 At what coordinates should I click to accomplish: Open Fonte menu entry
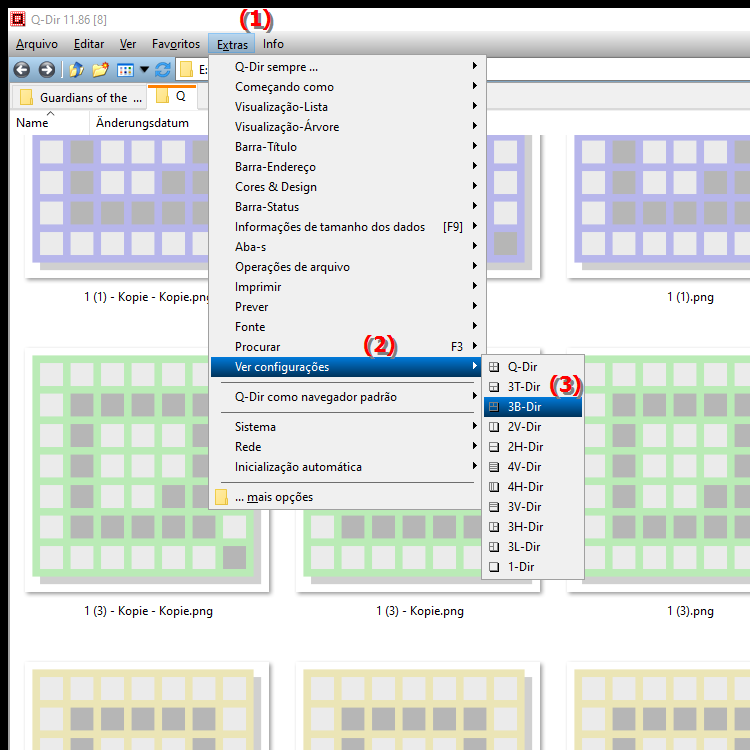[347, 327]
